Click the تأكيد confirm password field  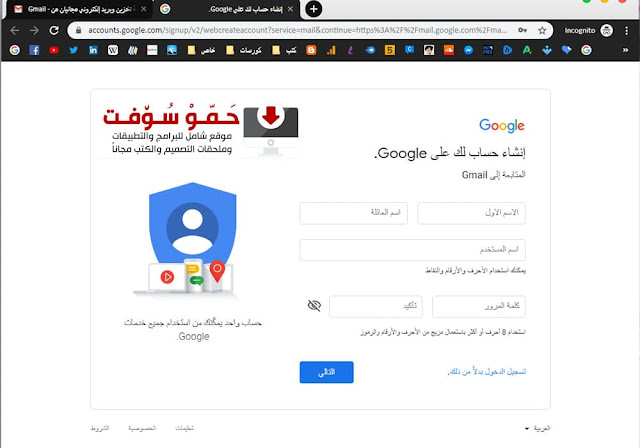coord(376,306)
